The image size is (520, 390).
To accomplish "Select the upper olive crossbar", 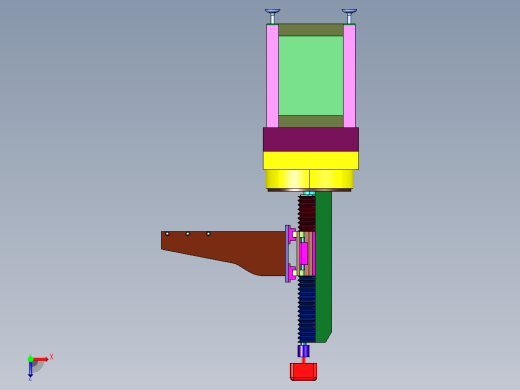I will pos(311,30).
